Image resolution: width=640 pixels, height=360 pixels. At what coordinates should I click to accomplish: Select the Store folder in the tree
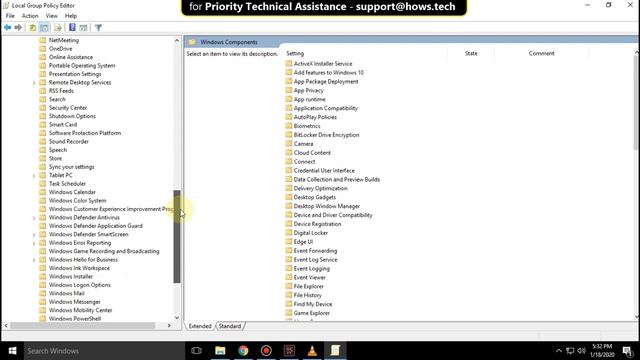[x=55, y=158]
